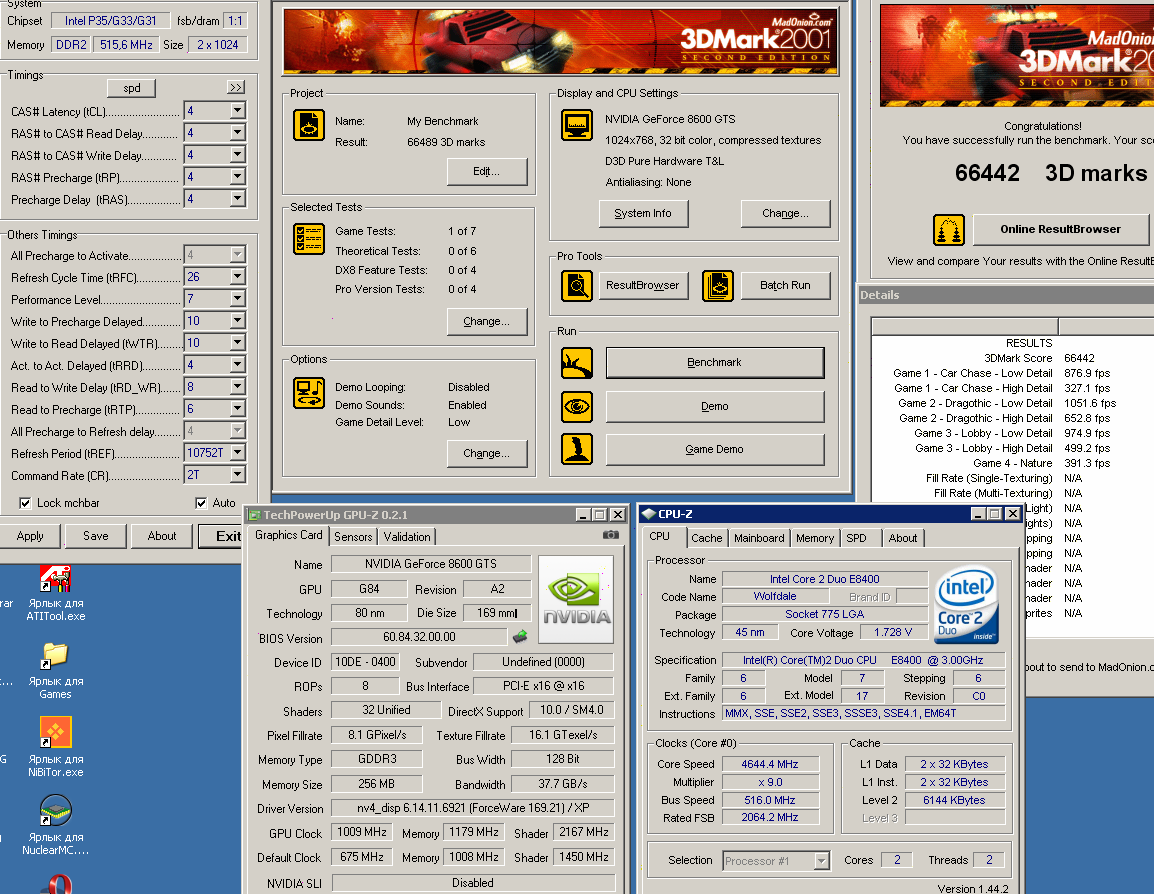Click the ResultBrowser magnifier icon
The image size is (1154, 894).
pyautogui.click(x=577, y=285)
